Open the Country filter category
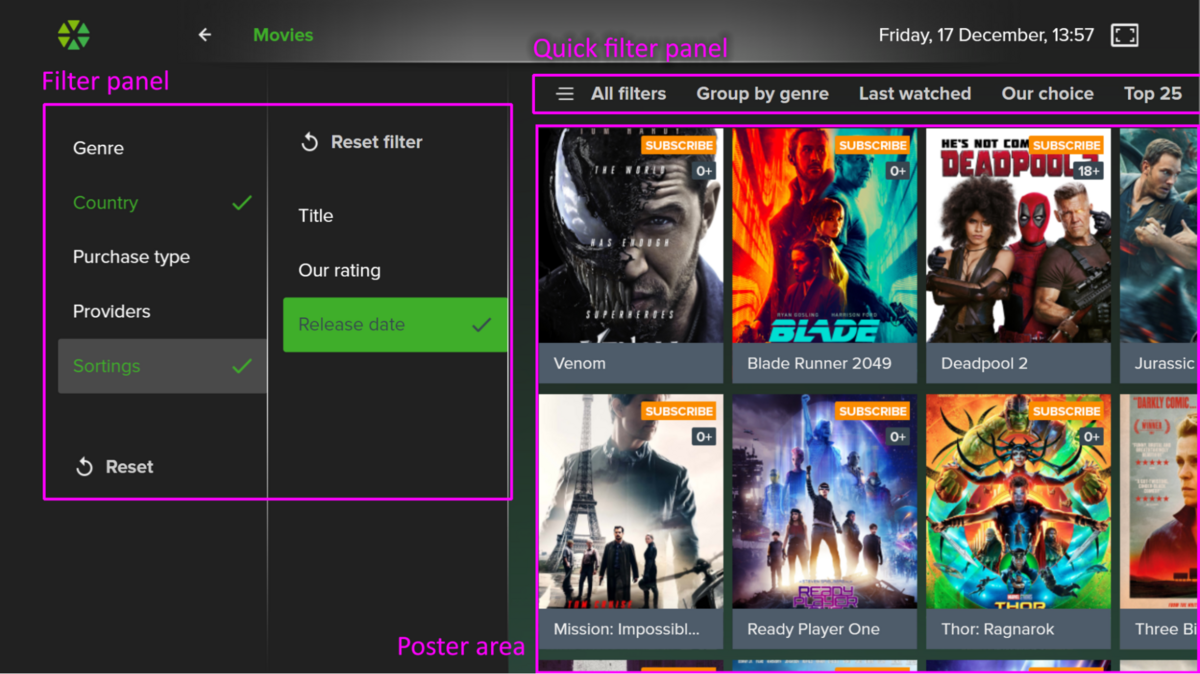The image size is (1200, 674). [162, 203]
